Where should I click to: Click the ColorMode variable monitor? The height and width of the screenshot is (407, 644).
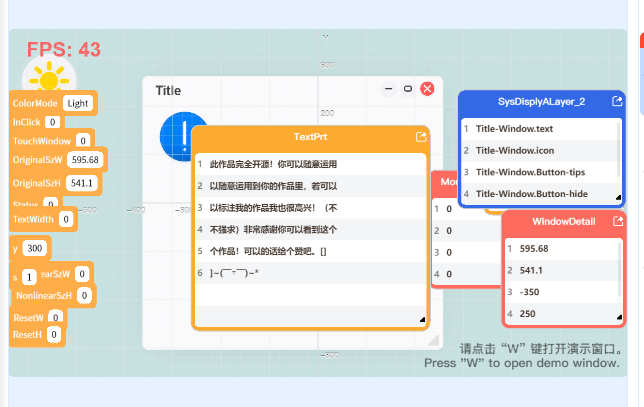pos(53,103)
